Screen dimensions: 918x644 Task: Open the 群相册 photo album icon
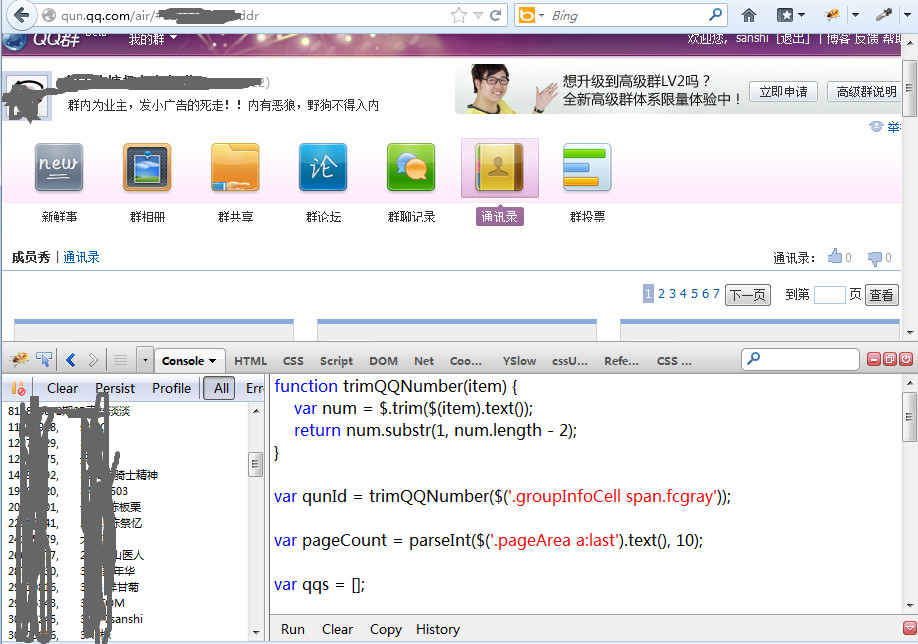click(x=147, y=168)
